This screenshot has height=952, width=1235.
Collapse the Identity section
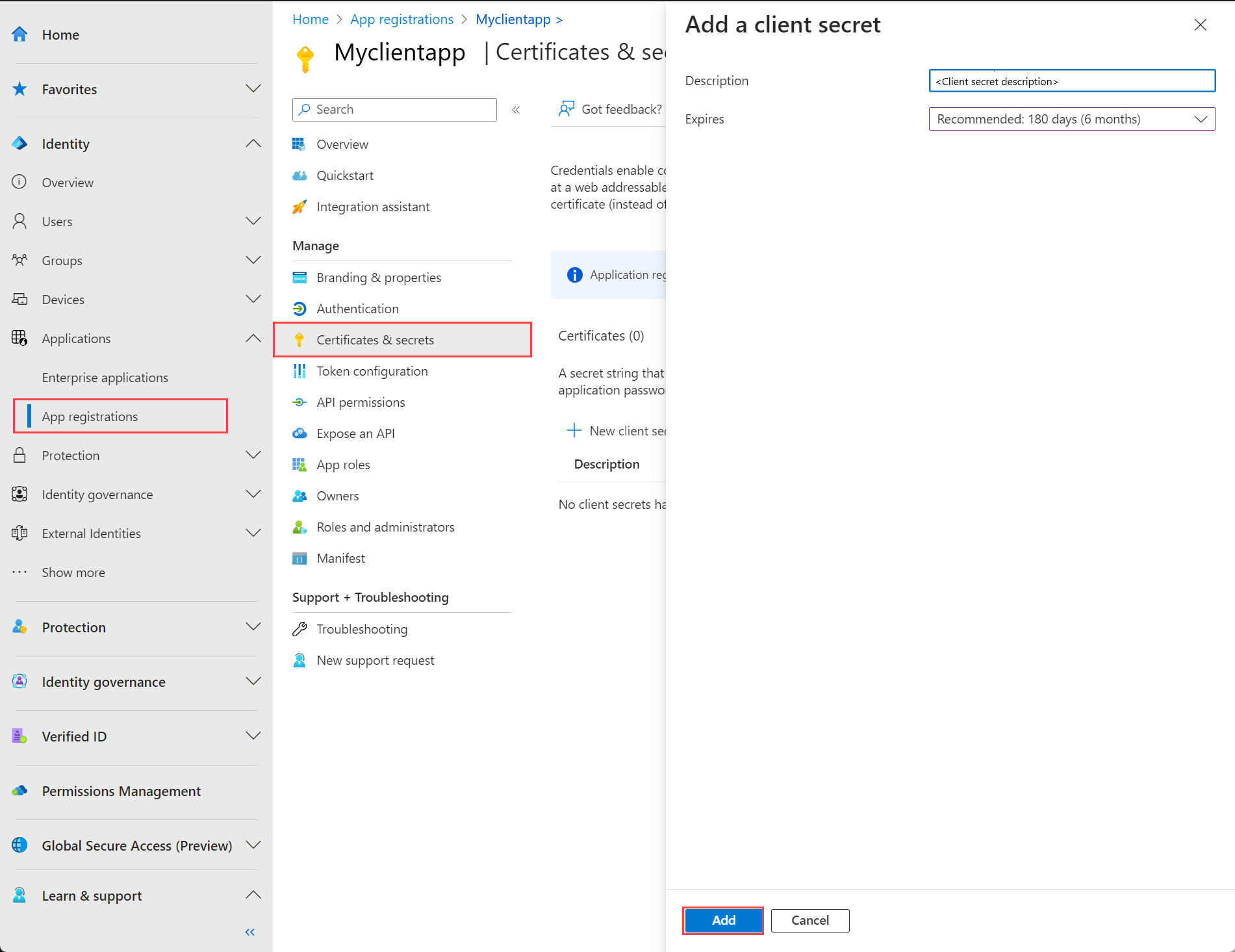click(x=253, y=143)
